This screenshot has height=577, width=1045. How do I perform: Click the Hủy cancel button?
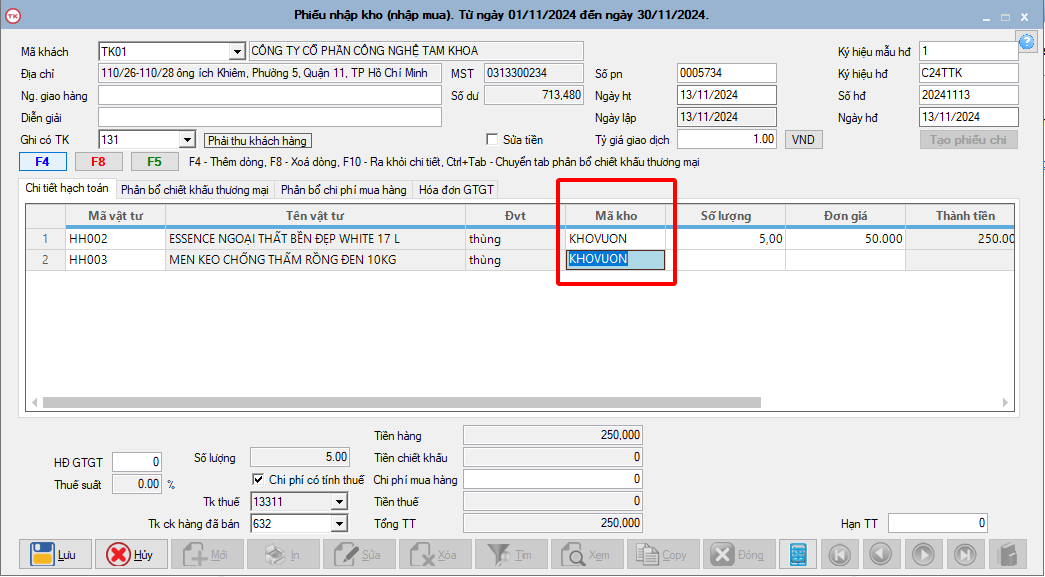[132, 554]
